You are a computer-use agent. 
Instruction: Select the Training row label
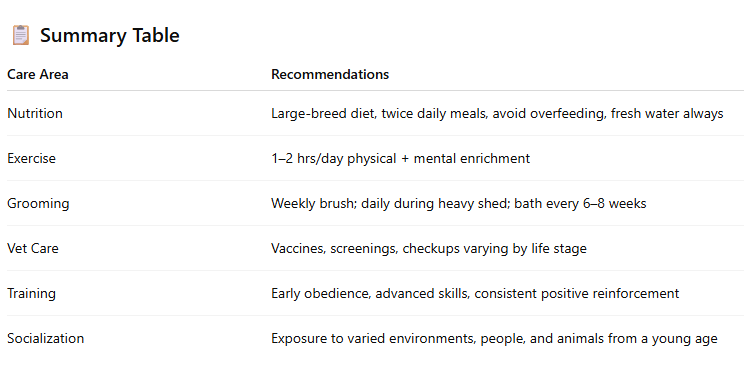click(x=31, y=293)
